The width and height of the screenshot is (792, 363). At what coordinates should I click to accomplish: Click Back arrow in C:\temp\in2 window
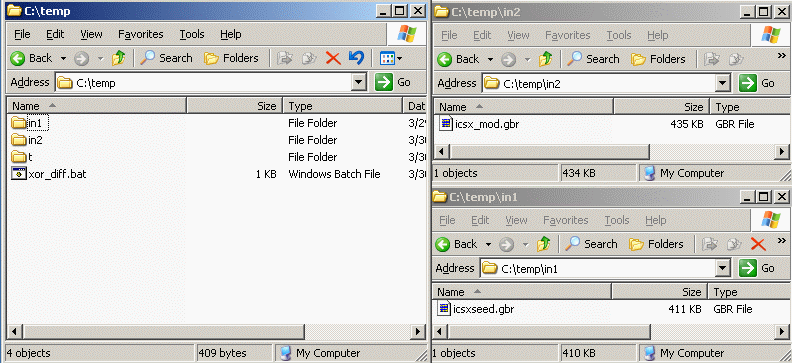[458, 60]
